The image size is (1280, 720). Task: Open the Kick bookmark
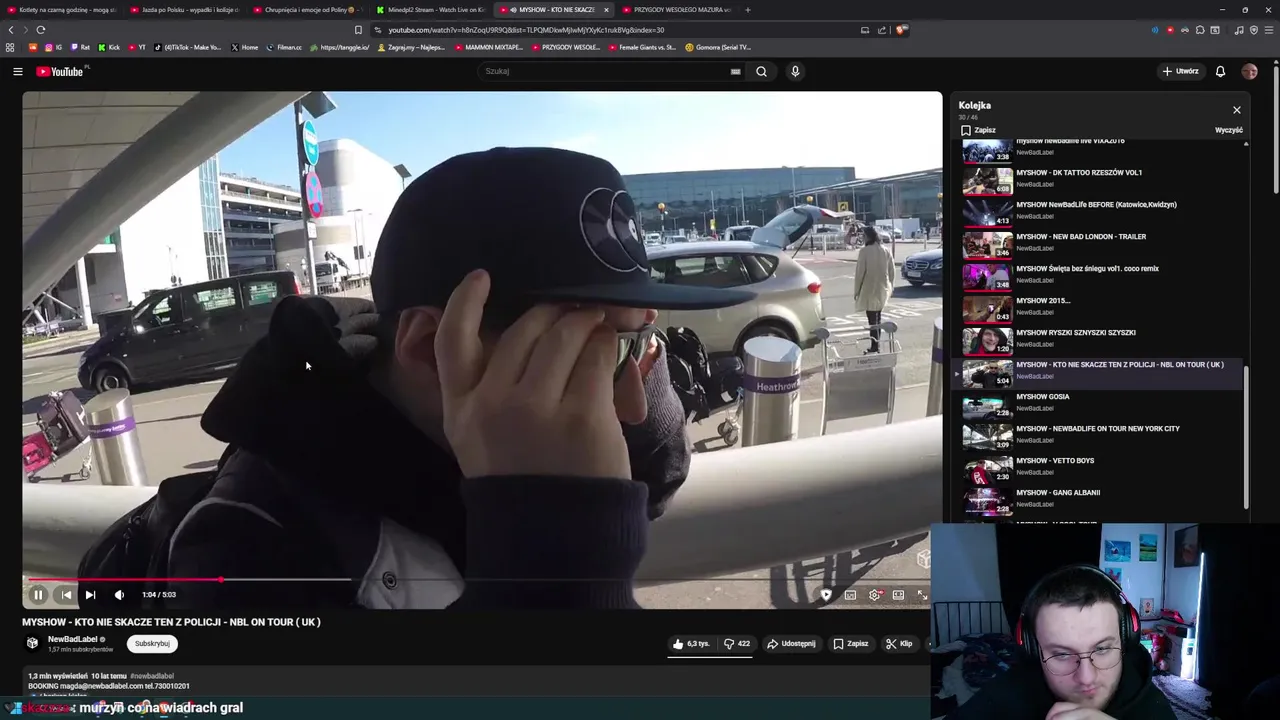110,47
